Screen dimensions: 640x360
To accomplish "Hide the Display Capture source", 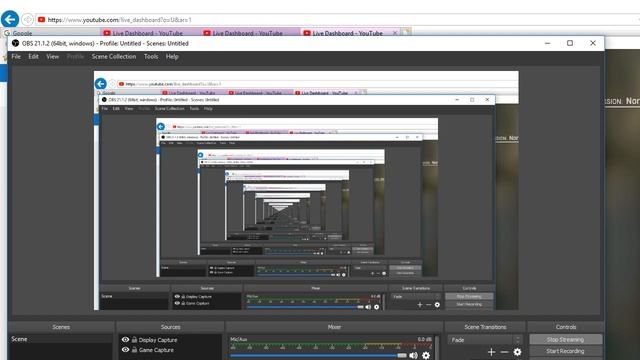I will (x=125, y=339).
